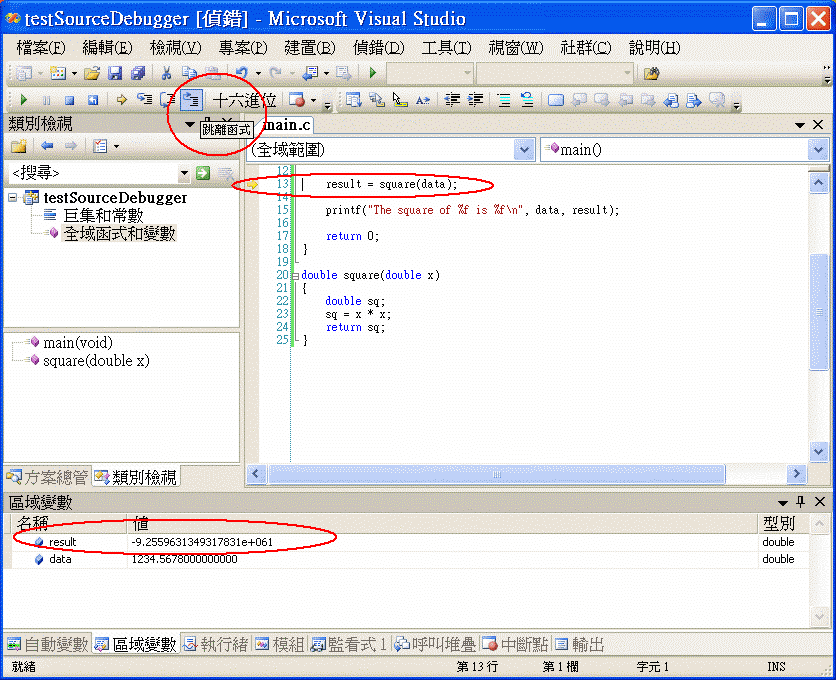Collapse the testSourceDebugger tree node
Image resolution: width=836 pixels, height=680 pixels.
[12, 198]
